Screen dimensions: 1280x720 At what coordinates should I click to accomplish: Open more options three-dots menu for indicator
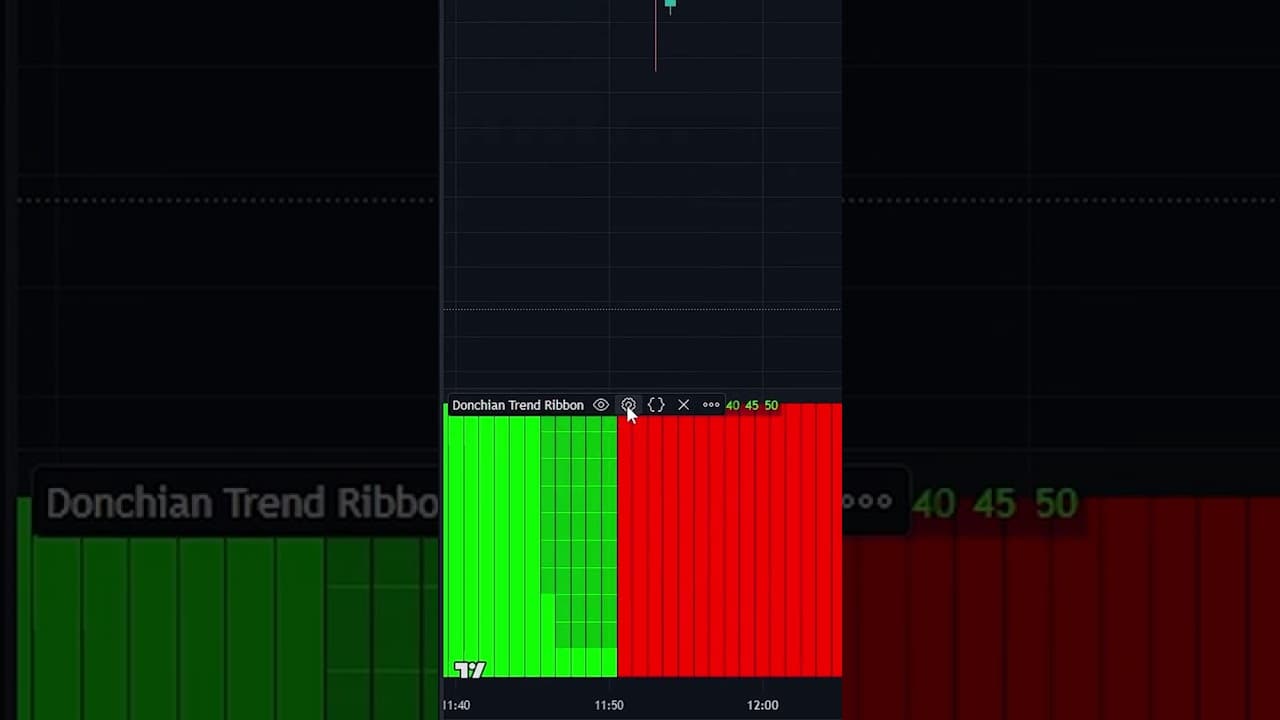tap(711, 405)
